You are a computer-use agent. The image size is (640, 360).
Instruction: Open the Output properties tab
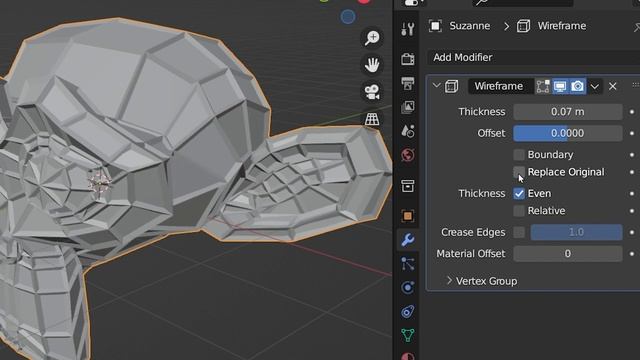click(407, 83)
